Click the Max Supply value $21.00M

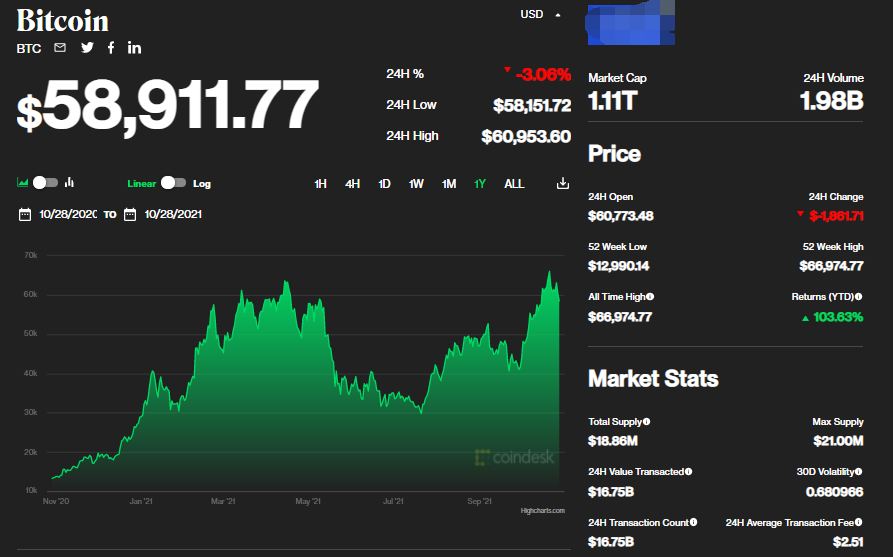click(838, 441)
